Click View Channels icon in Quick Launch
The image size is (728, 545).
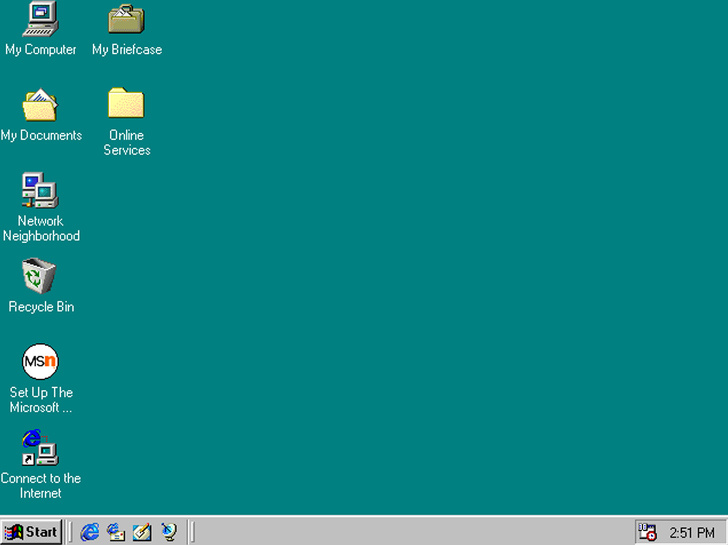click(169, 532)
